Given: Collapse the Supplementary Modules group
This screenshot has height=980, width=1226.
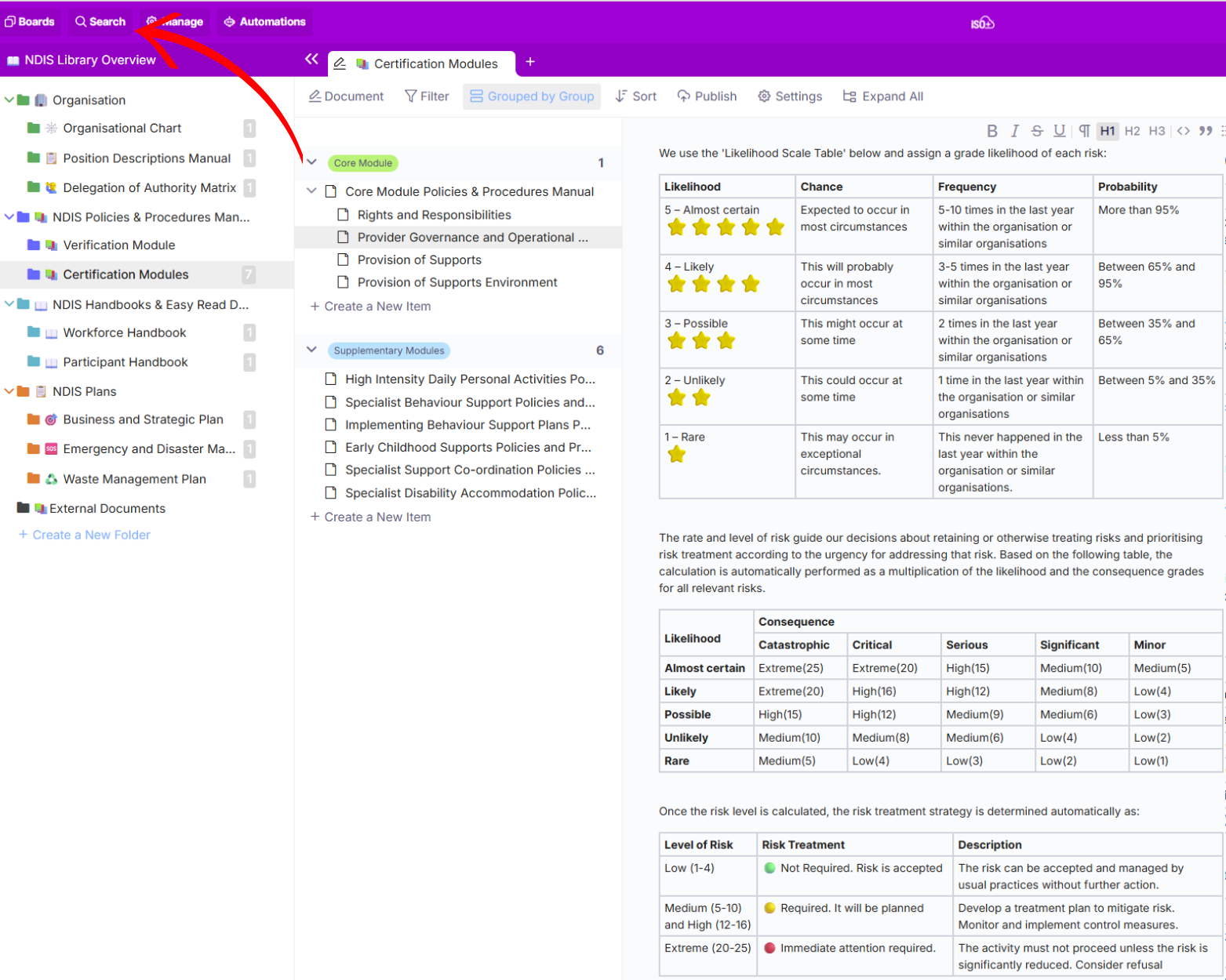Looking at the screenshot, I should click(312, 350).
